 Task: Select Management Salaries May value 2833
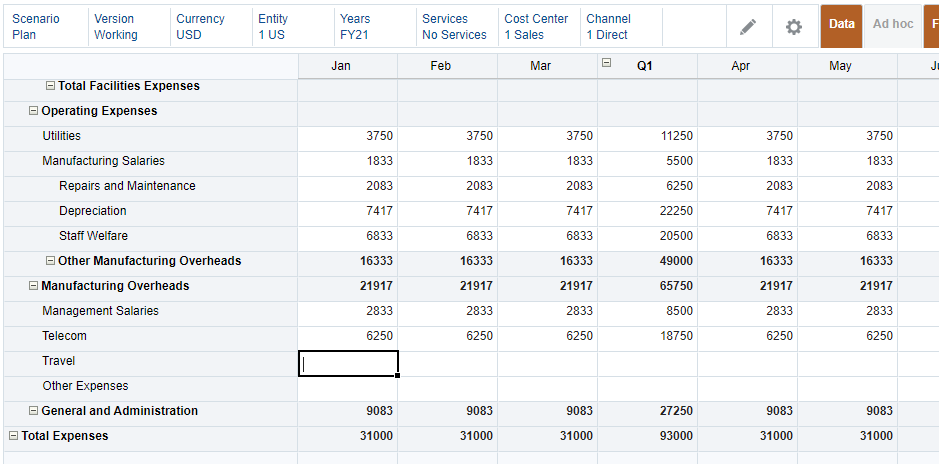pos(847,314)
